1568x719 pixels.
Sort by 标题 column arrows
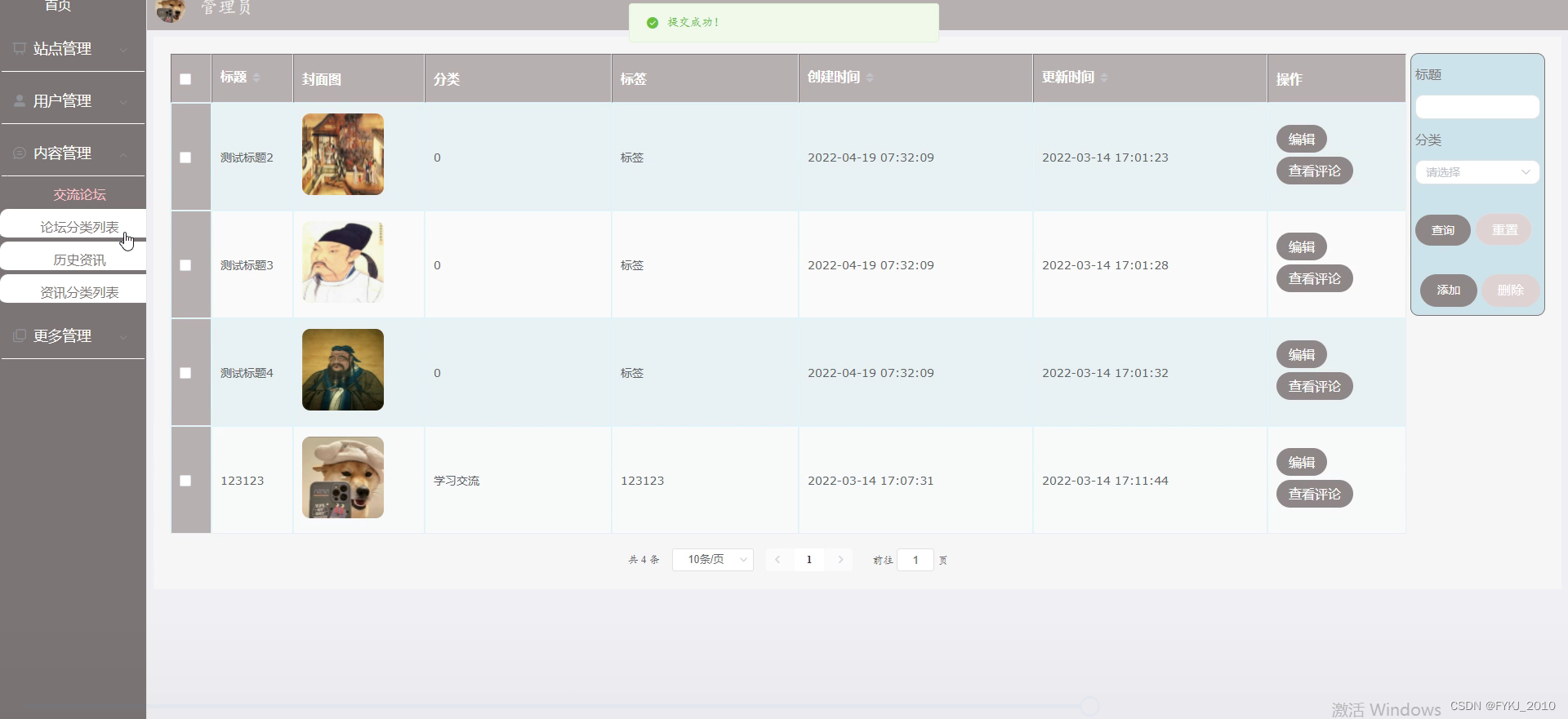(256, 78)
